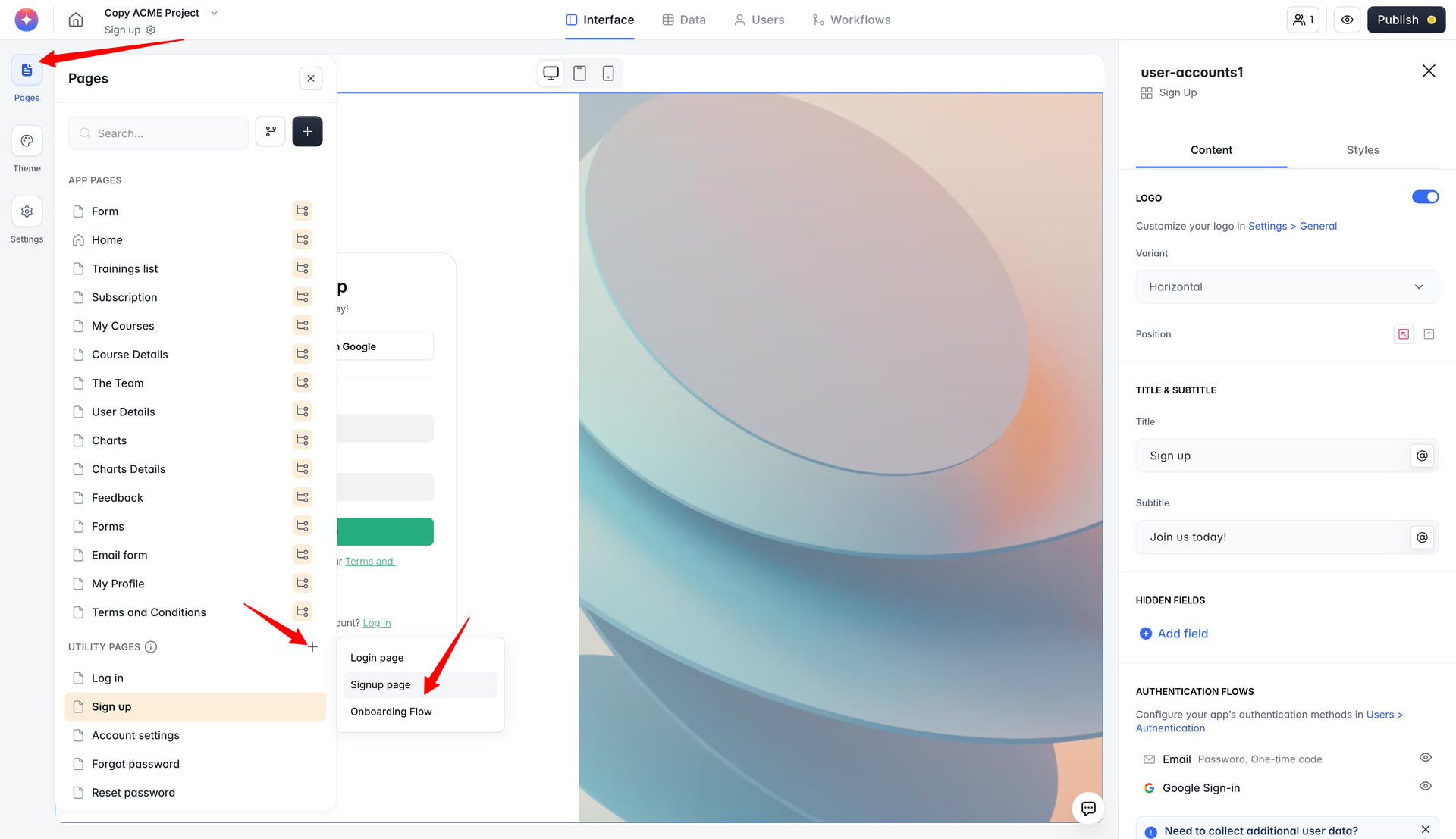This screenshot has height=839, width=1456.
Task: Open the Variant Horizontal dropdown
Action: pyautogui.click(x=1286, y=287)
